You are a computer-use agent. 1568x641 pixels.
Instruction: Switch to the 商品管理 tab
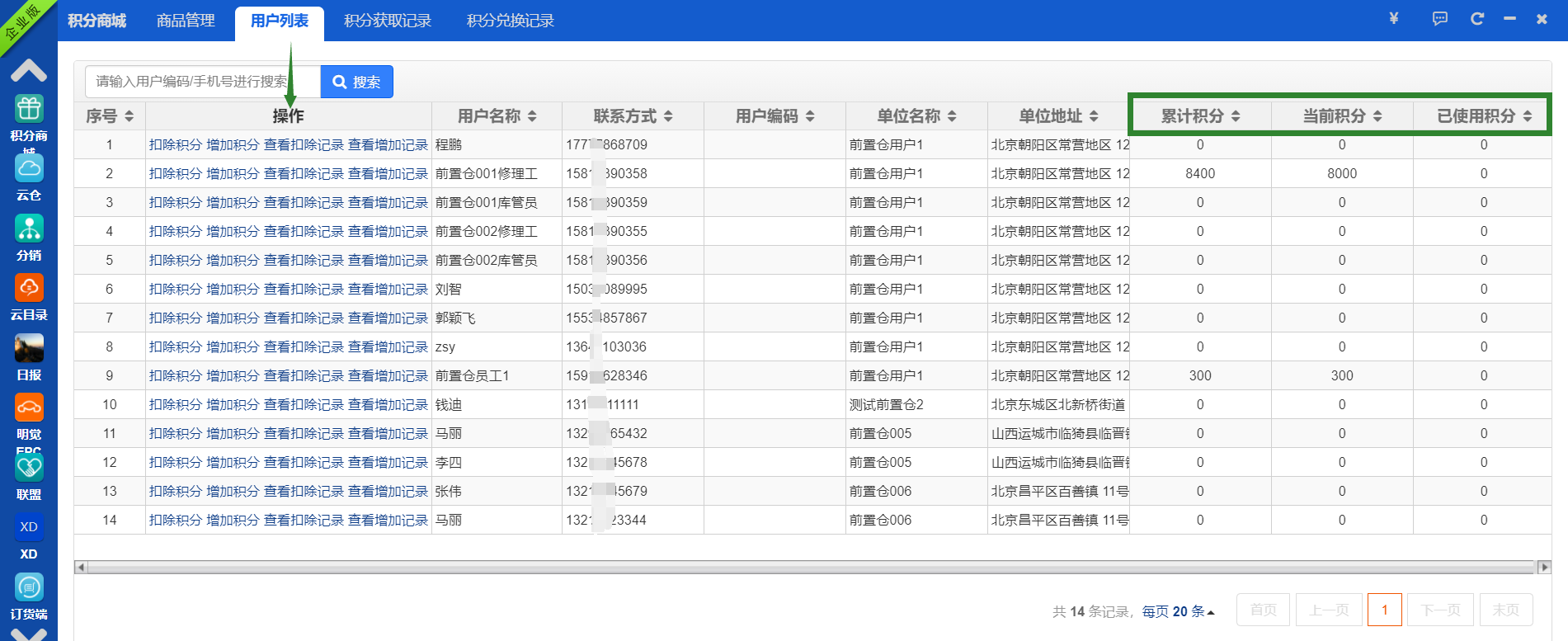[x=186, y=21]
